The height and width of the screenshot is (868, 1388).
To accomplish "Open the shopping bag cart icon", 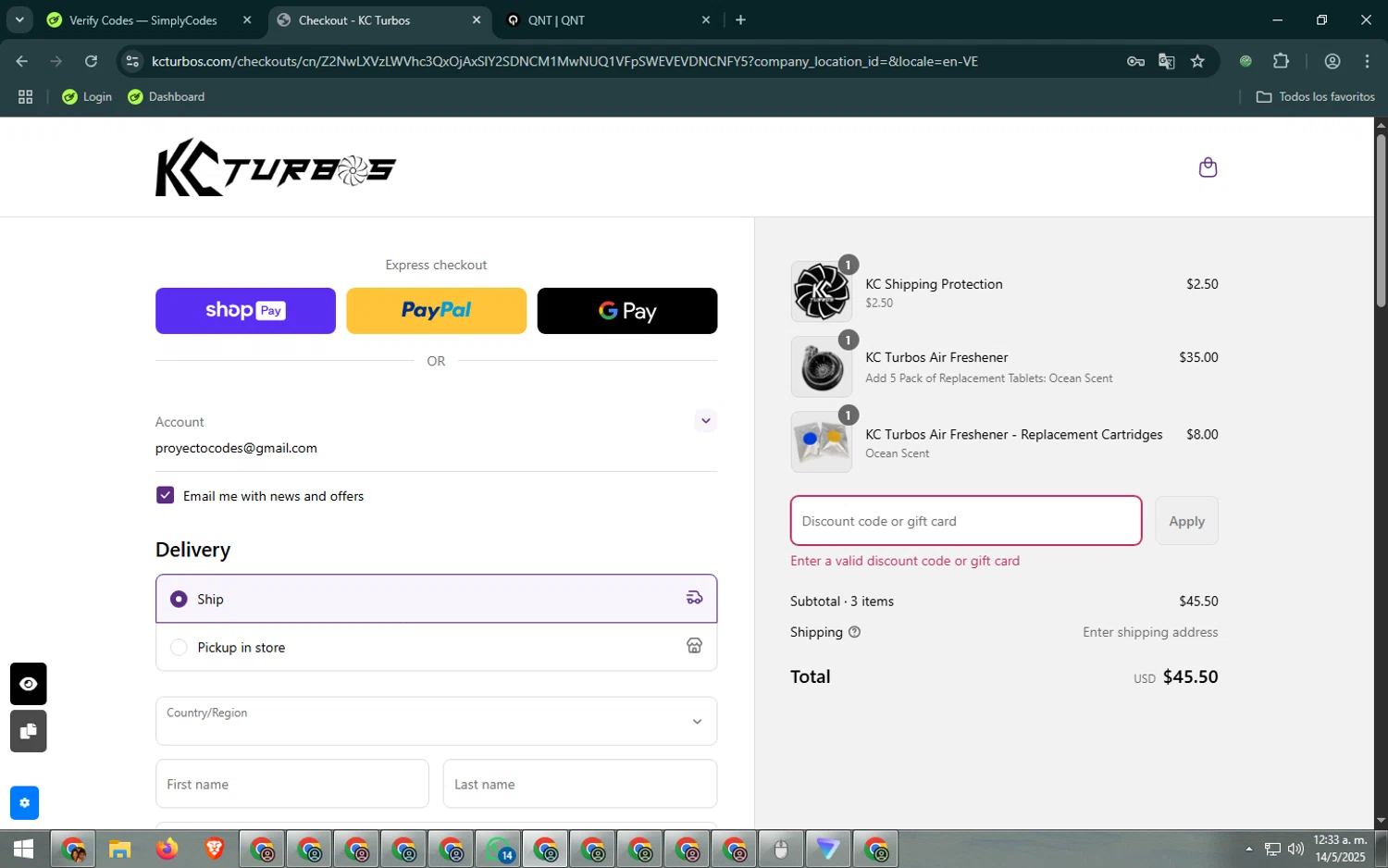I will pos(1208,167).
